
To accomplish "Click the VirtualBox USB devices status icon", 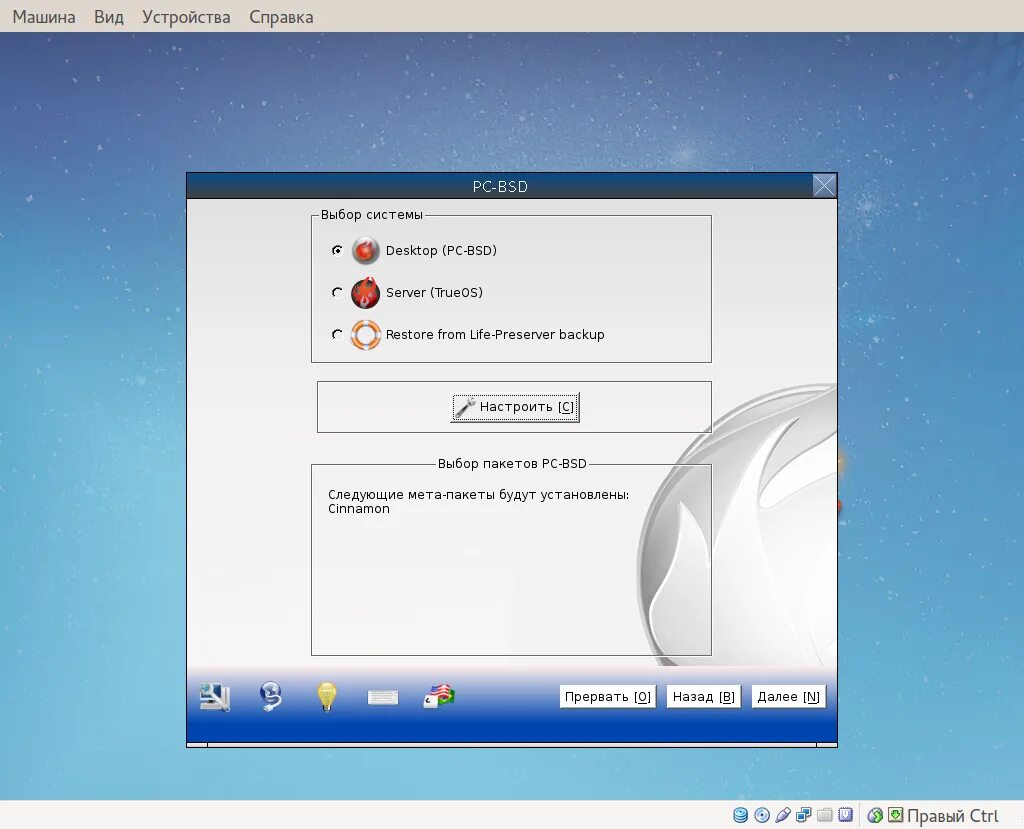I will (x=782, y=815).
